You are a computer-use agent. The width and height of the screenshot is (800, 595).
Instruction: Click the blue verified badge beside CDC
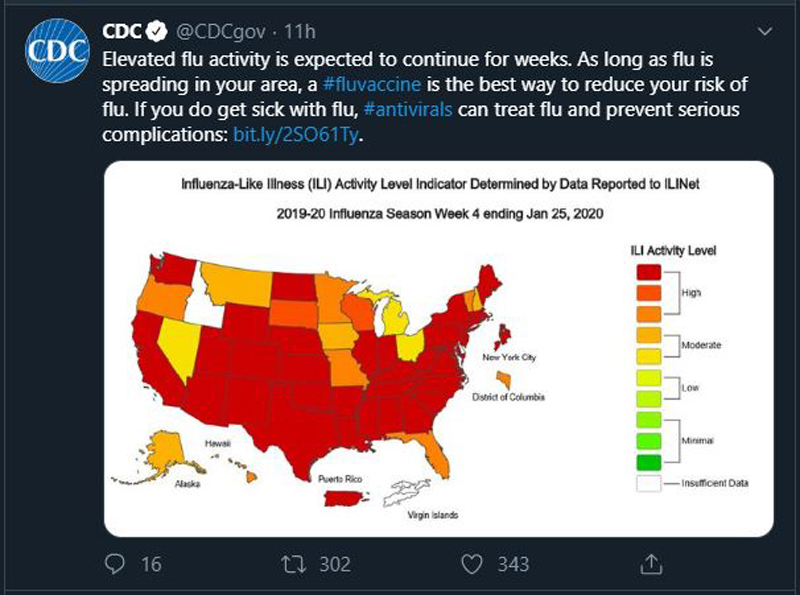pos(157,32)
